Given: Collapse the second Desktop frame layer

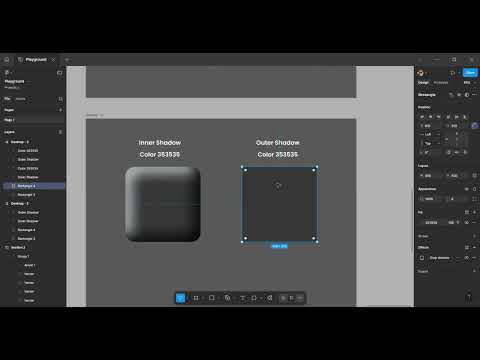Looking at the screenshot, I should point(7,203).
